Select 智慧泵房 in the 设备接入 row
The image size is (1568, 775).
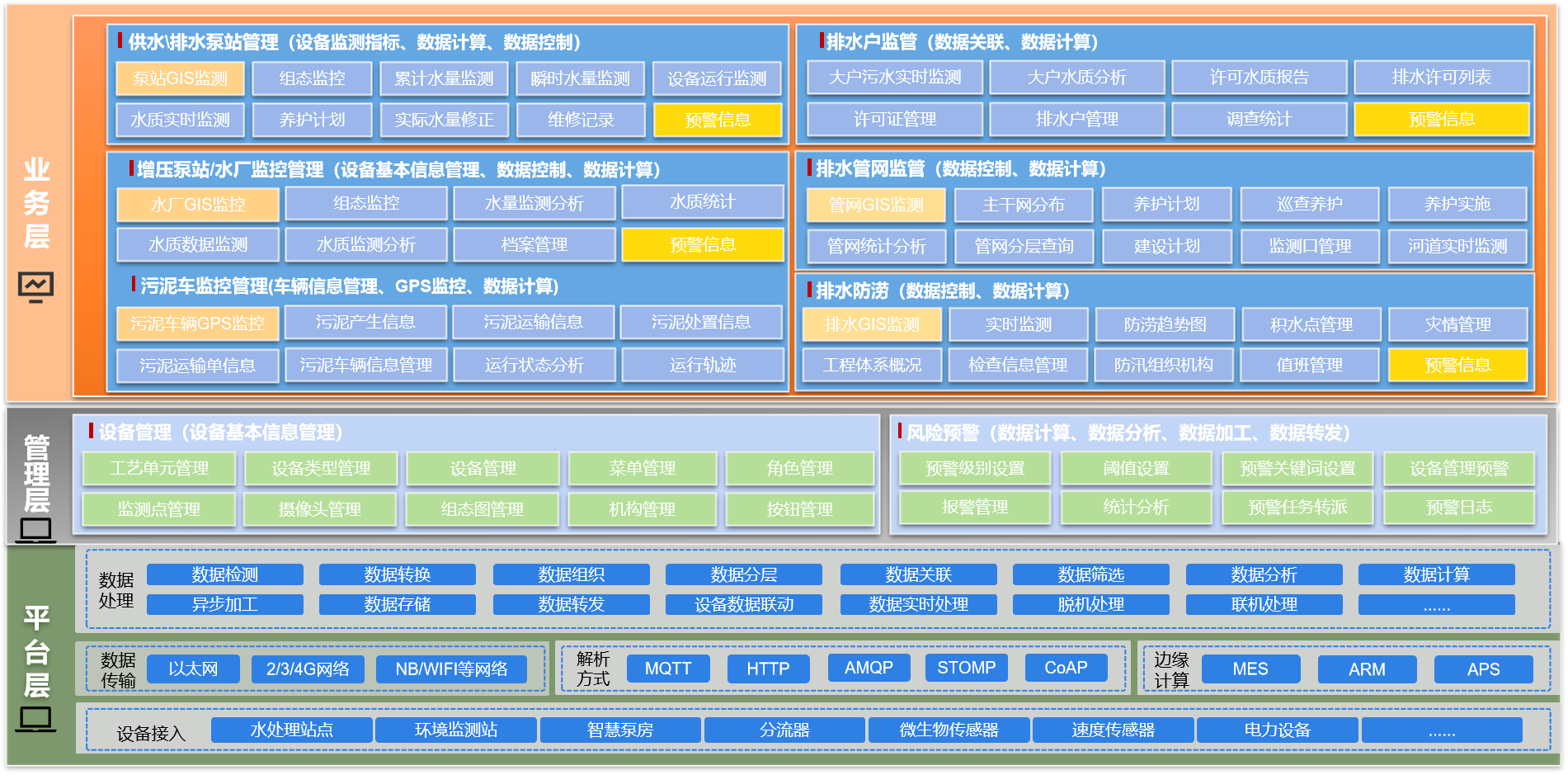(619, 730)
